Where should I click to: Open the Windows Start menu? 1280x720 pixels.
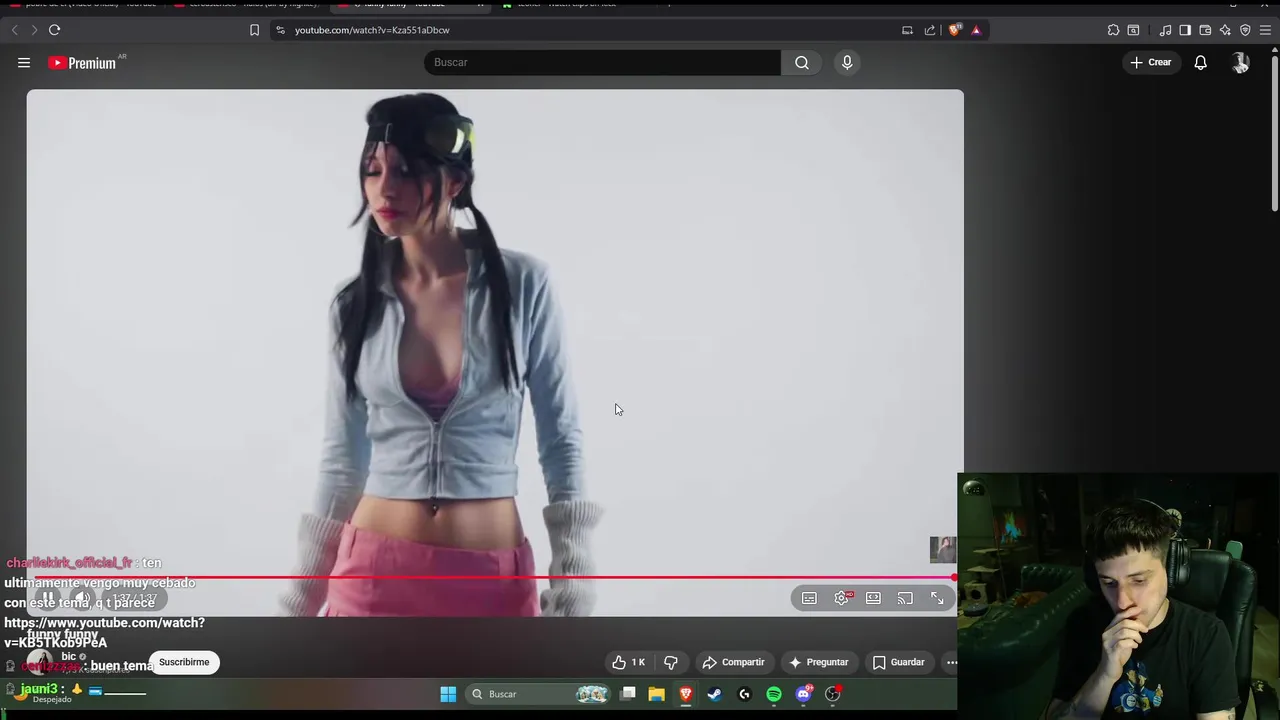tap(448, 694)
